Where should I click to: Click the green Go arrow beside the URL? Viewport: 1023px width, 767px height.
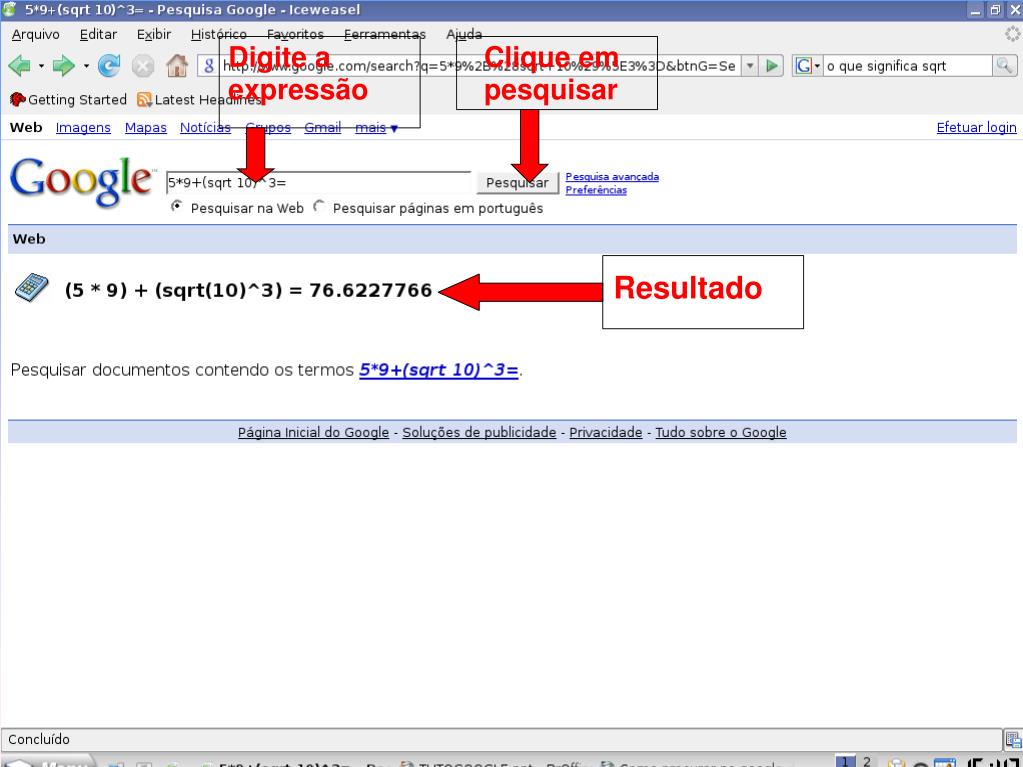point(772,66)
